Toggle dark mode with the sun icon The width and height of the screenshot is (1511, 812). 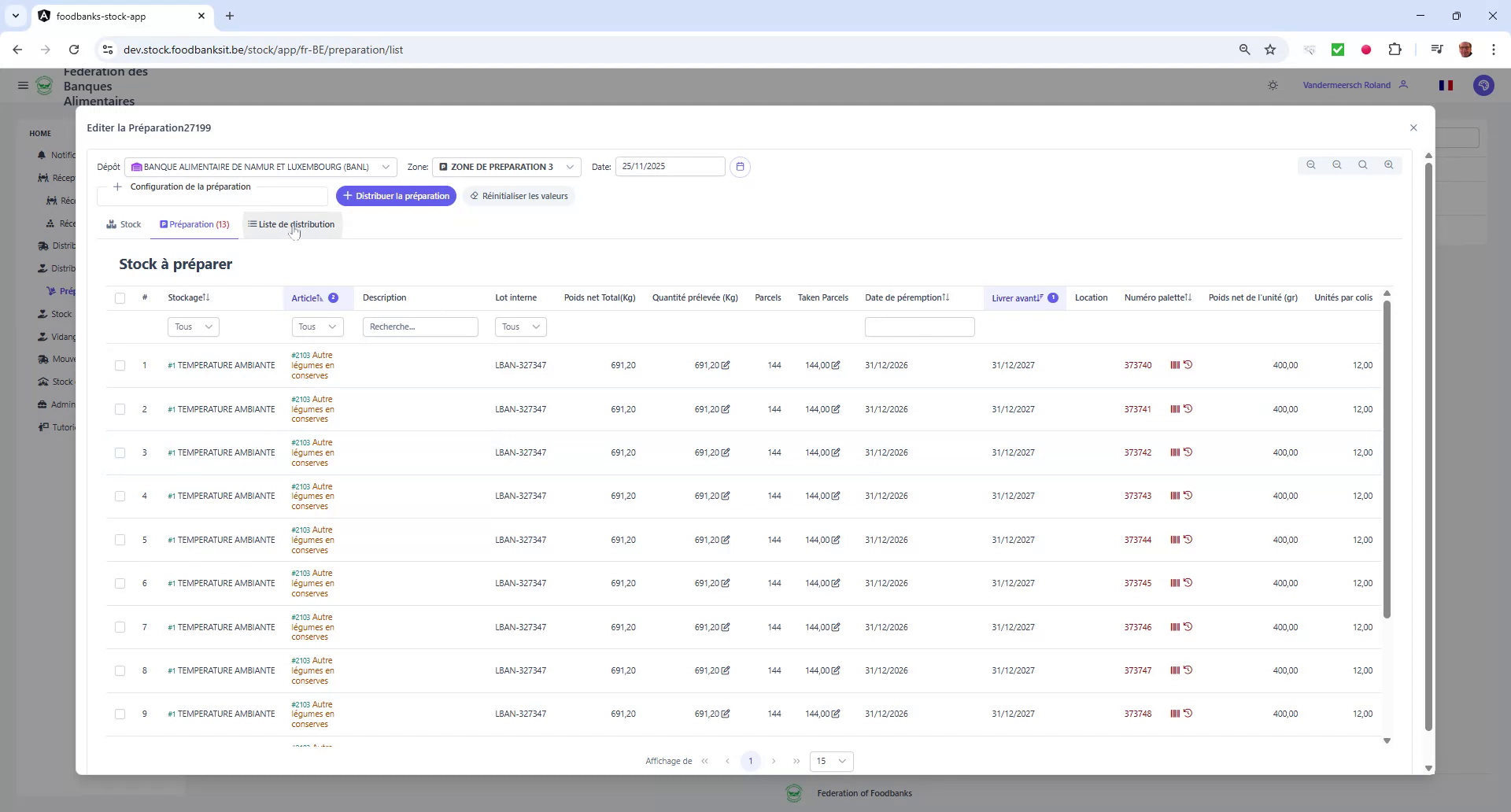tap(1273, 85)
